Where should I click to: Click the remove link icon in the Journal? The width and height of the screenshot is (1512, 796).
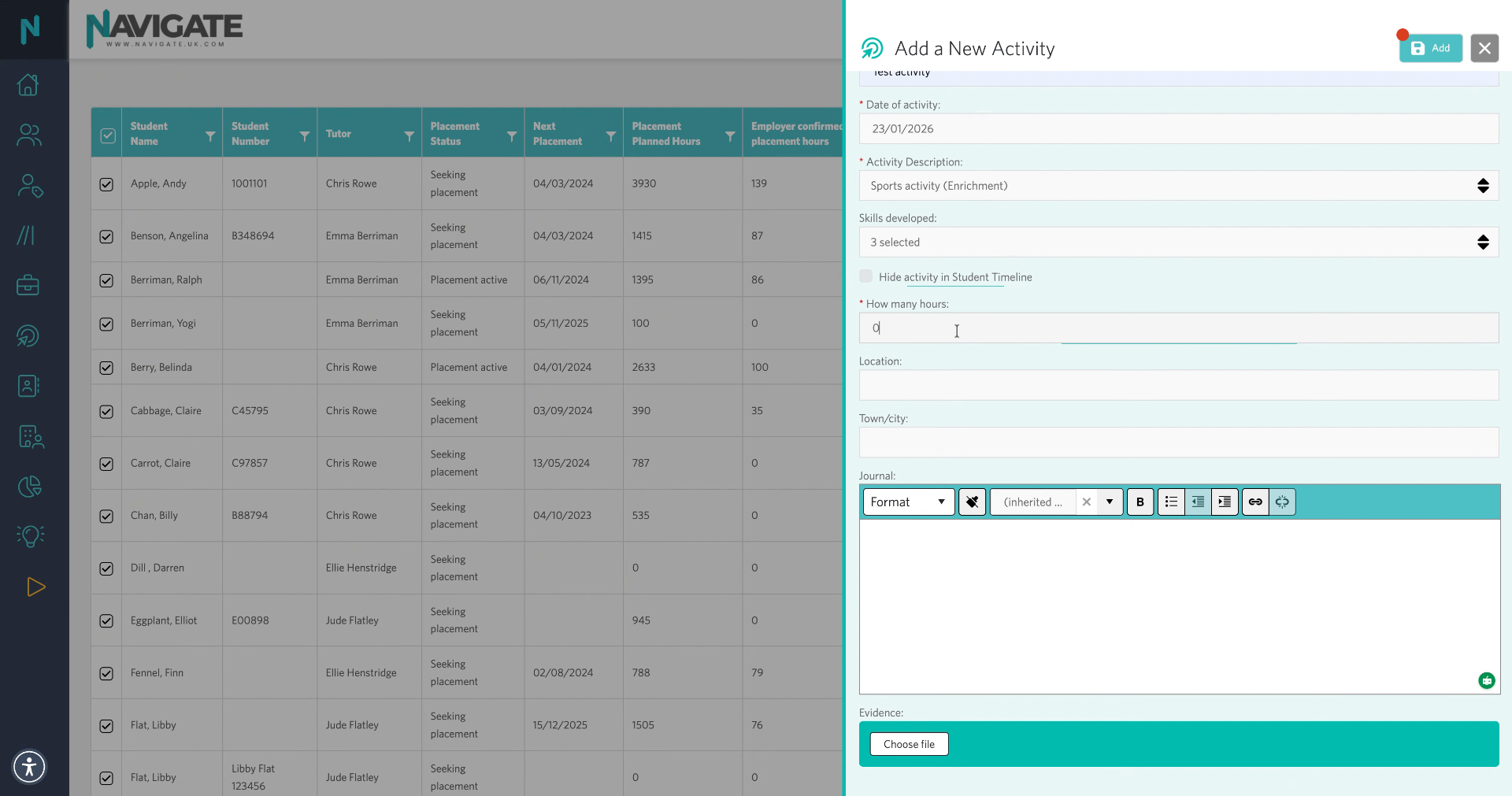1282,502
